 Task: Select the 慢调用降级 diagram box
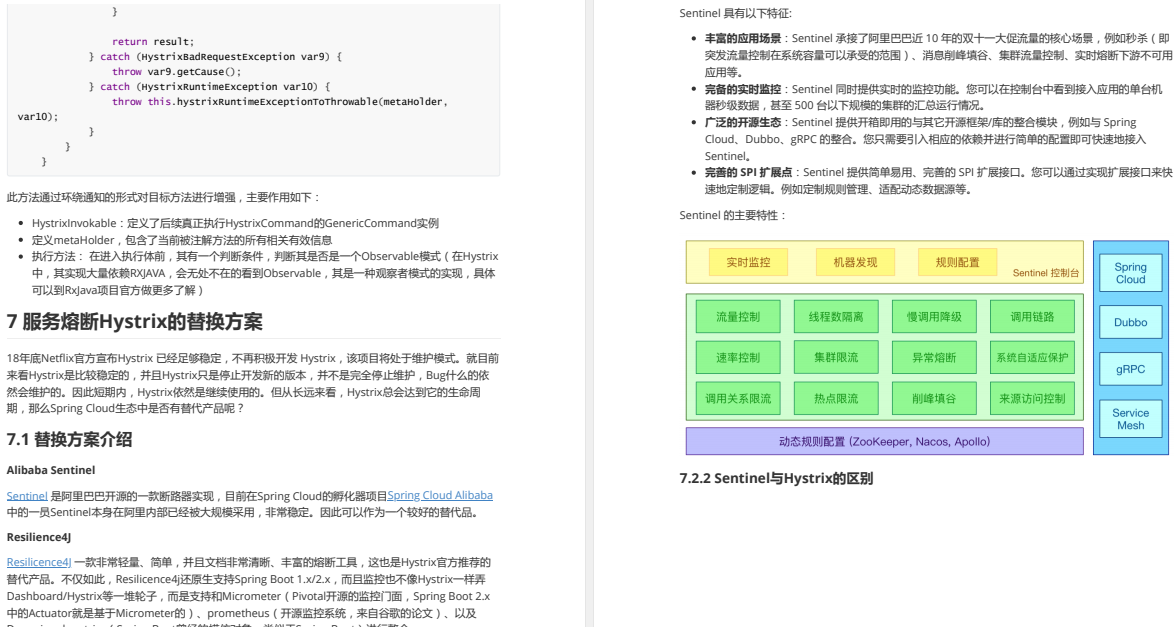934,317
